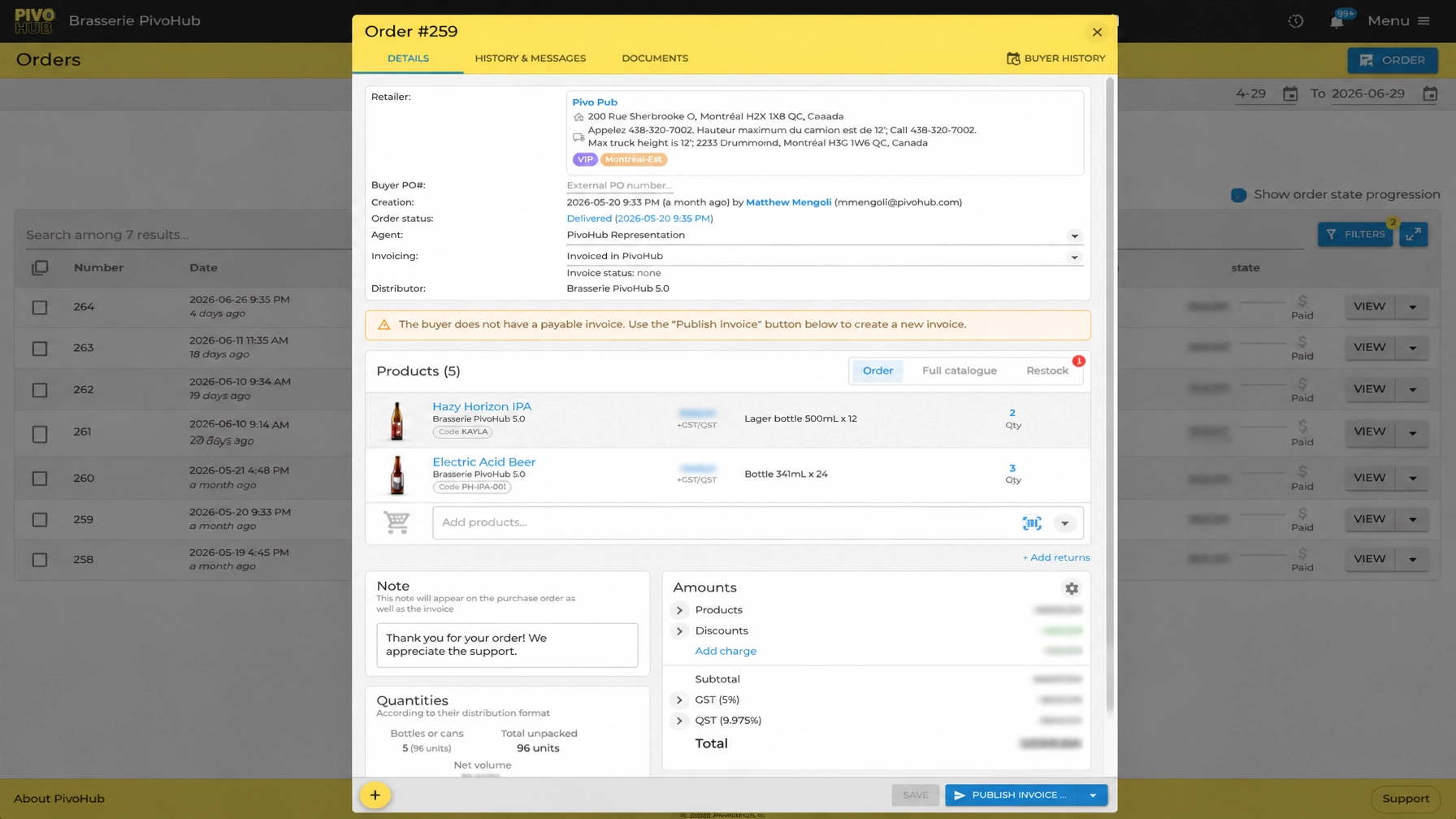Expand the GST (5%) row

679,700
